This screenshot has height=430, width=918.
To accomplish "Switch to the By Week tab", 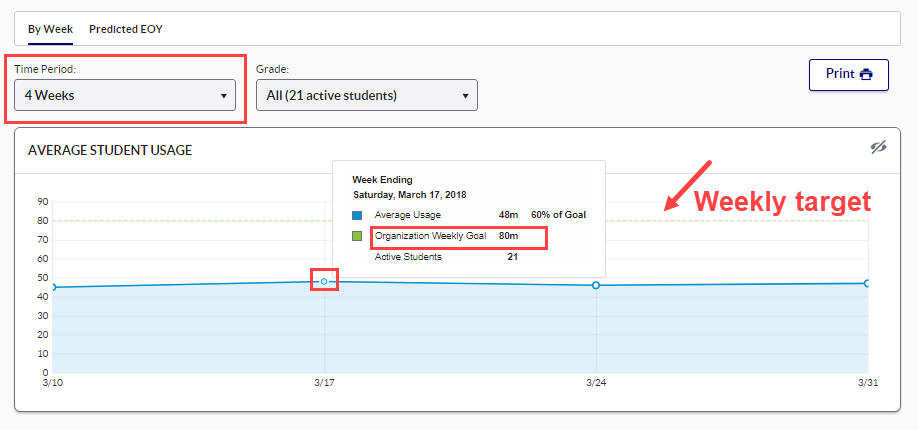I will pos(49,29).
